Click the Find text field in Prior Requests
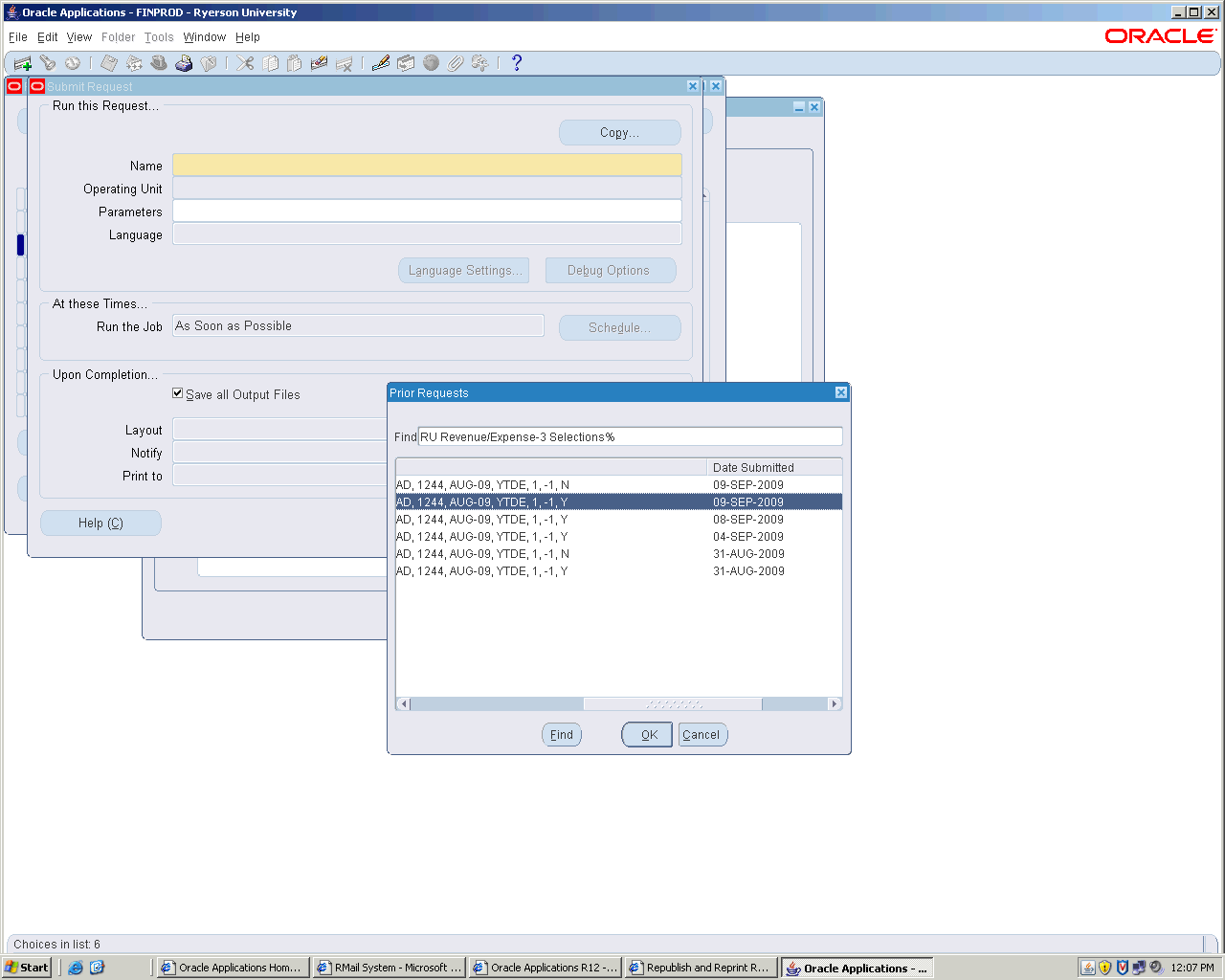1225x980 pixels. (630, 437)
